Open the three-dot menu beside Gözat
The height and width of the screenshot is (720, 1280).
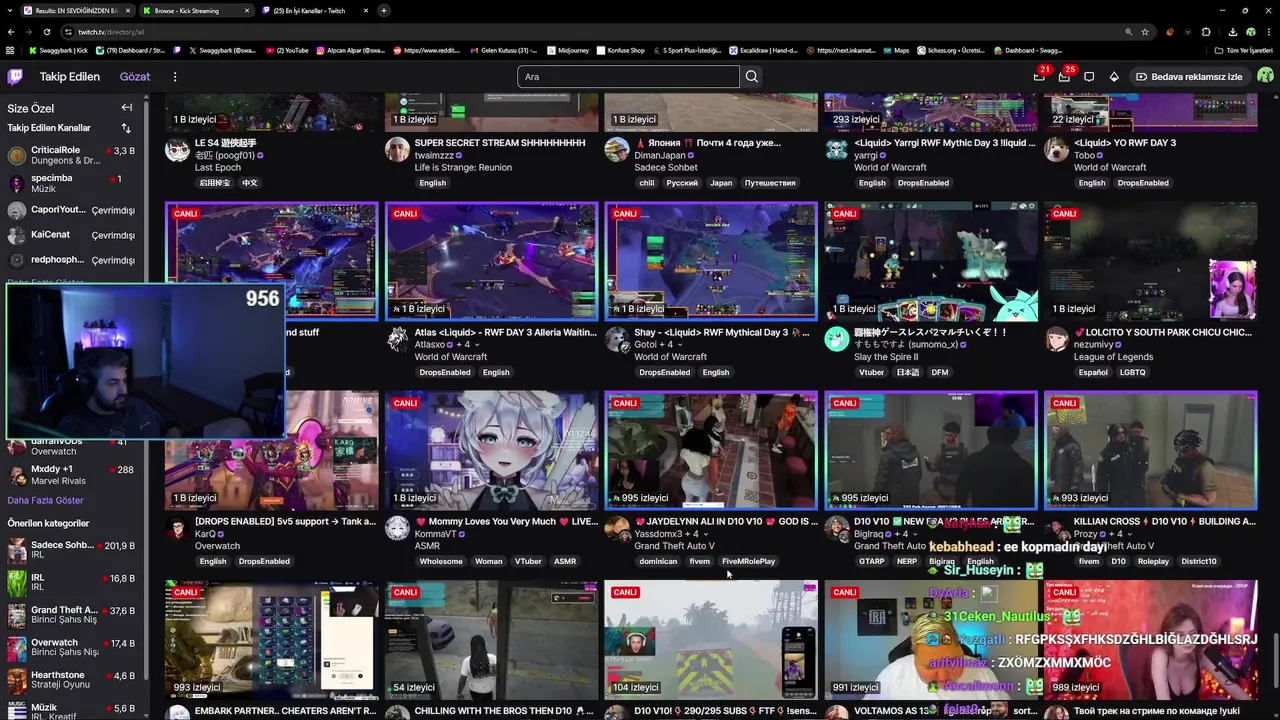point(175,77)
